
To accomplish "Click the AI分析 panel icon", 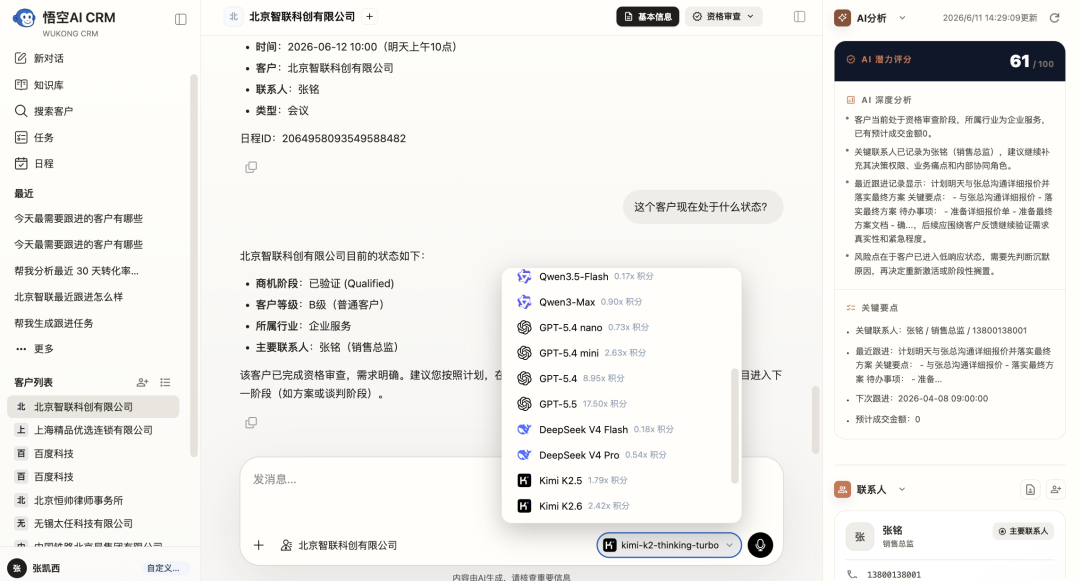I will [842, 18].
